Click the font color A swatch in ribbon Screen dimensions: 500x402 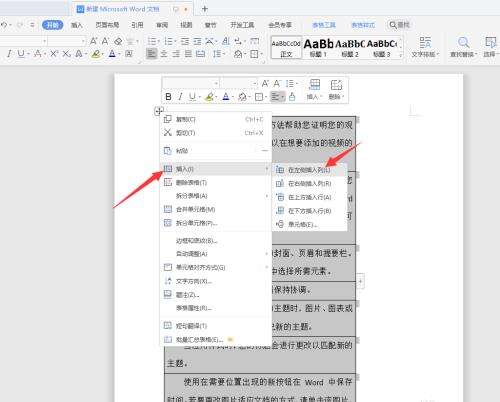click(x=112, y=54)
